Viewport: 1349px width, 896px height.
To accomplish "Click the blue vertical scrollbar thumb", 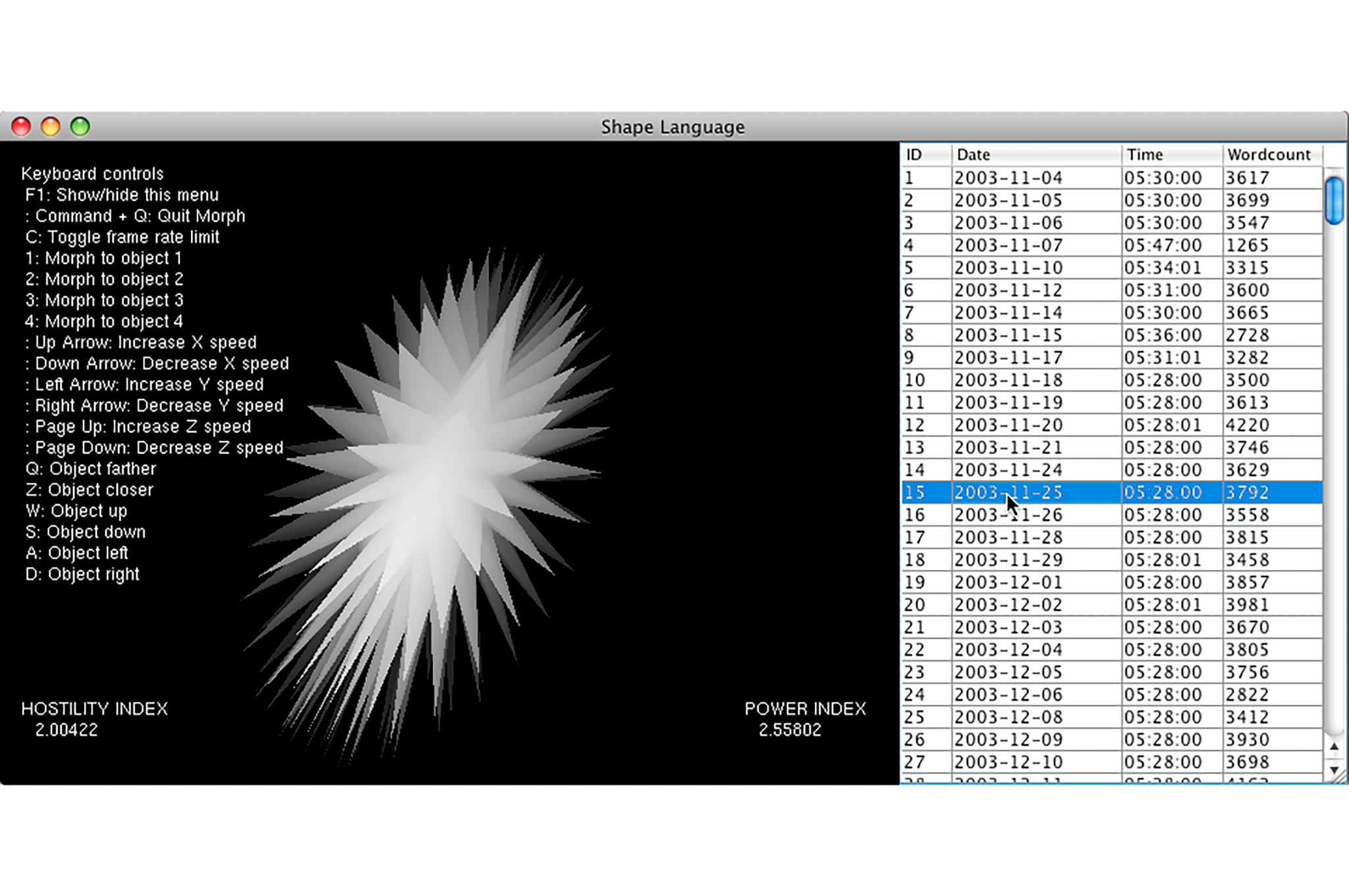I will [x=1334, y=200].
